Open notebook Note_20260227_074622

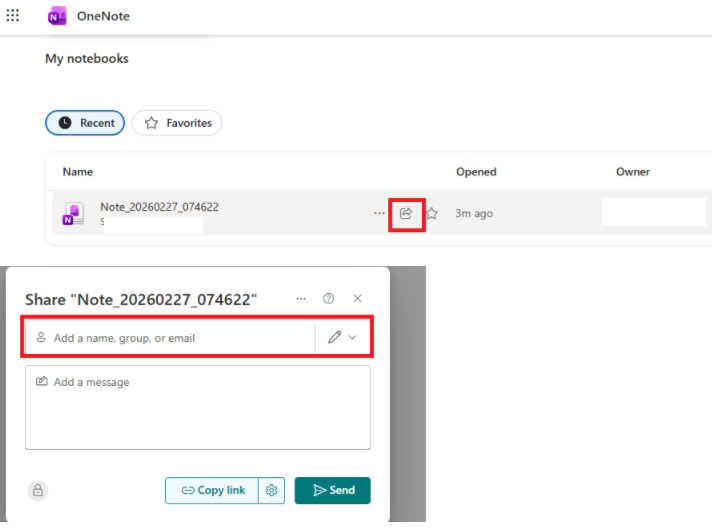(159, 207)
